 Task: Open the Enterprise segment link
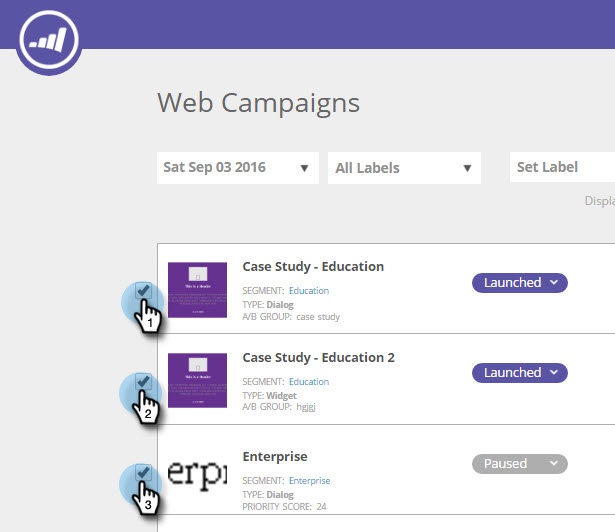tap(309, 481)
